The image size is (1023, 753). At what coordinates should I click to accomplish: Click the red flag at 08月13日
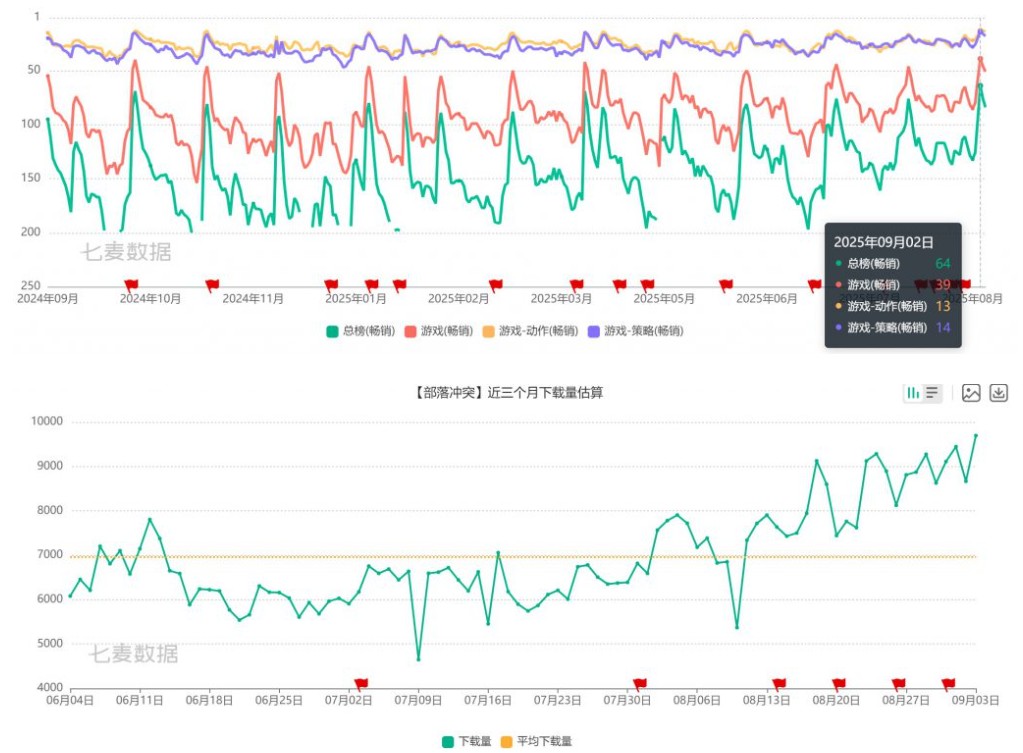[779, 684]
